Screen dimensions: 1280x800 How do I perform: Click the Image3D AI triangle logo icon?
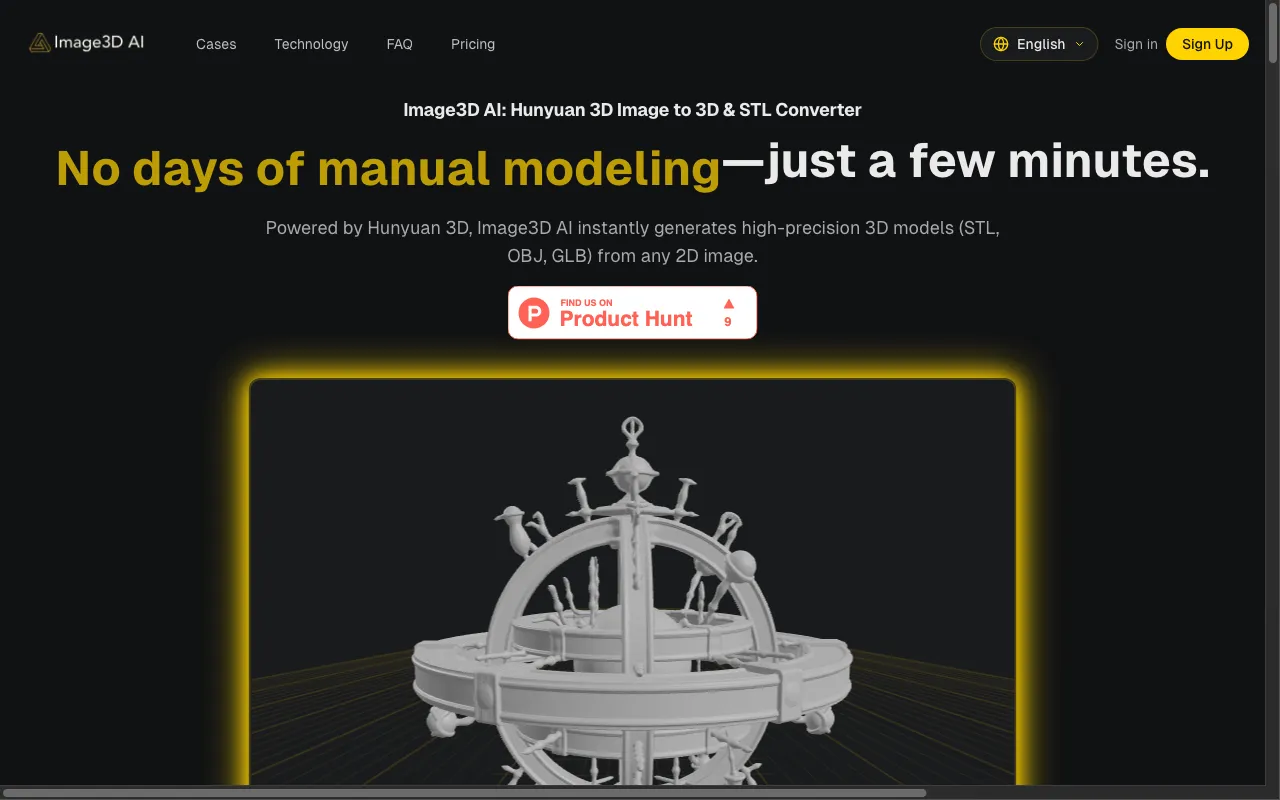40,43
